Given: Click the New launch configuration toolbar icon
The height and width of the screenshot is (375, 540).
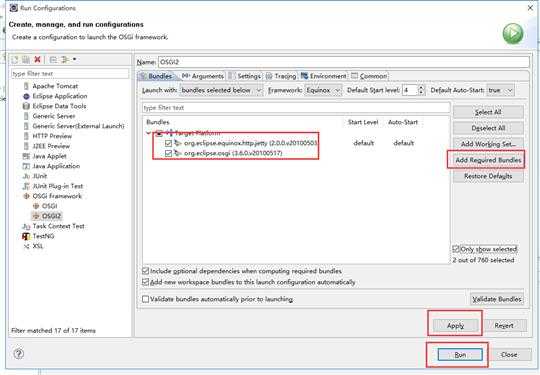Looking at the screenshot, I should (15, 60).
